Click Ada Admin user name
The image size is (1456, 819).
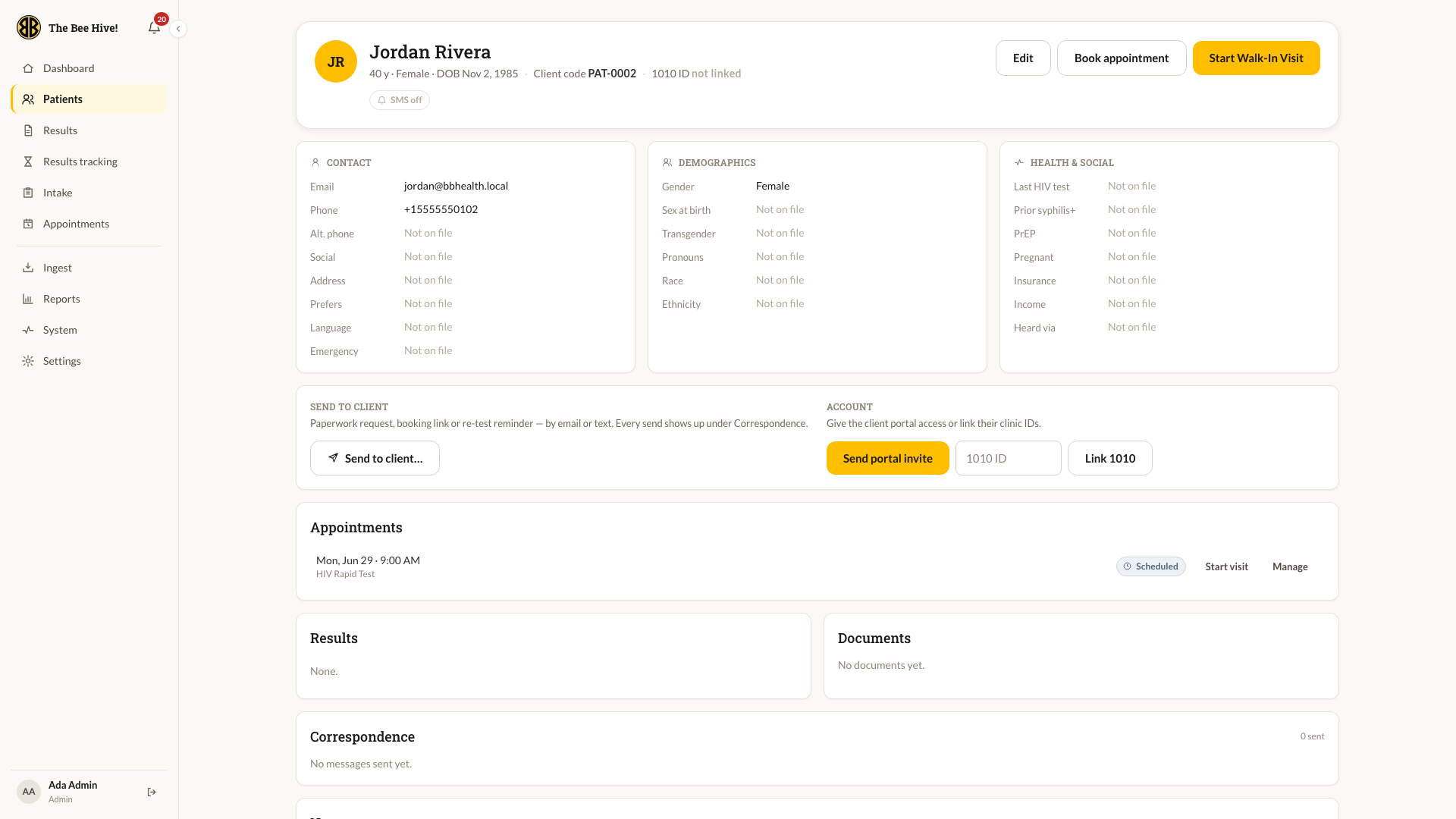(x=73, y=785)
